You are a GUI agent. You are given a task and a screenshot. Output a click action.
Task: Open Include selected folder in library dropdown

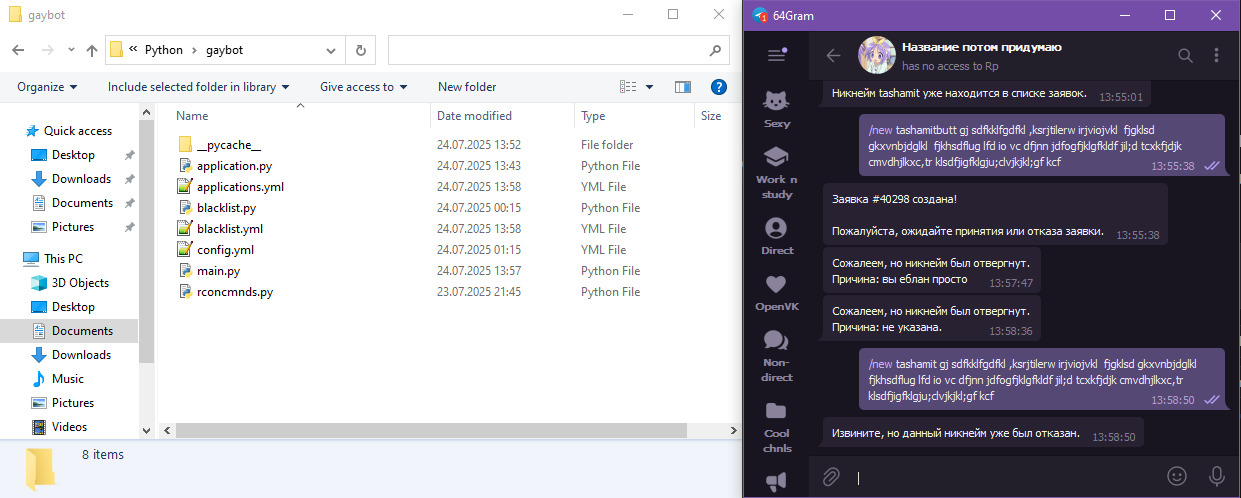tap(198, 87)
